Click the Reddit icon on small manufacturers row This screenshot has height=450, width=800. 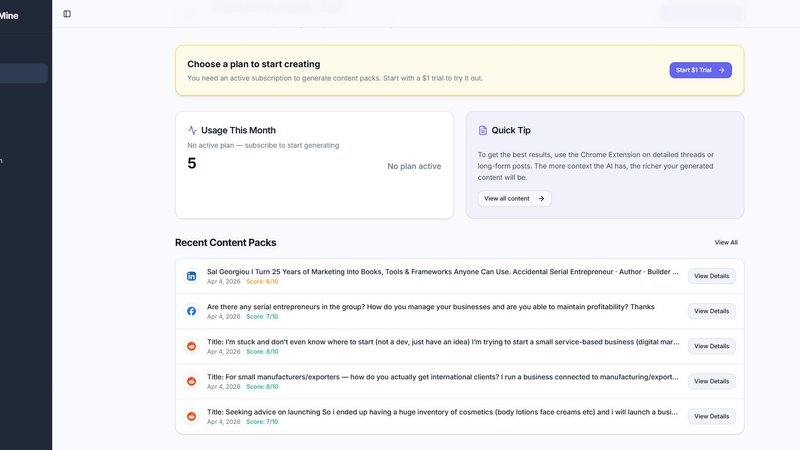191,381
